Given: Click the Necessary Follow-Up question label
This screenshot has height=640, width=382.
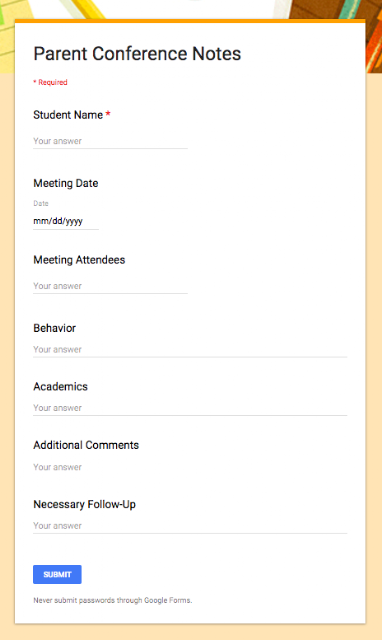Looking at the screenshot, I should (84, 504).
